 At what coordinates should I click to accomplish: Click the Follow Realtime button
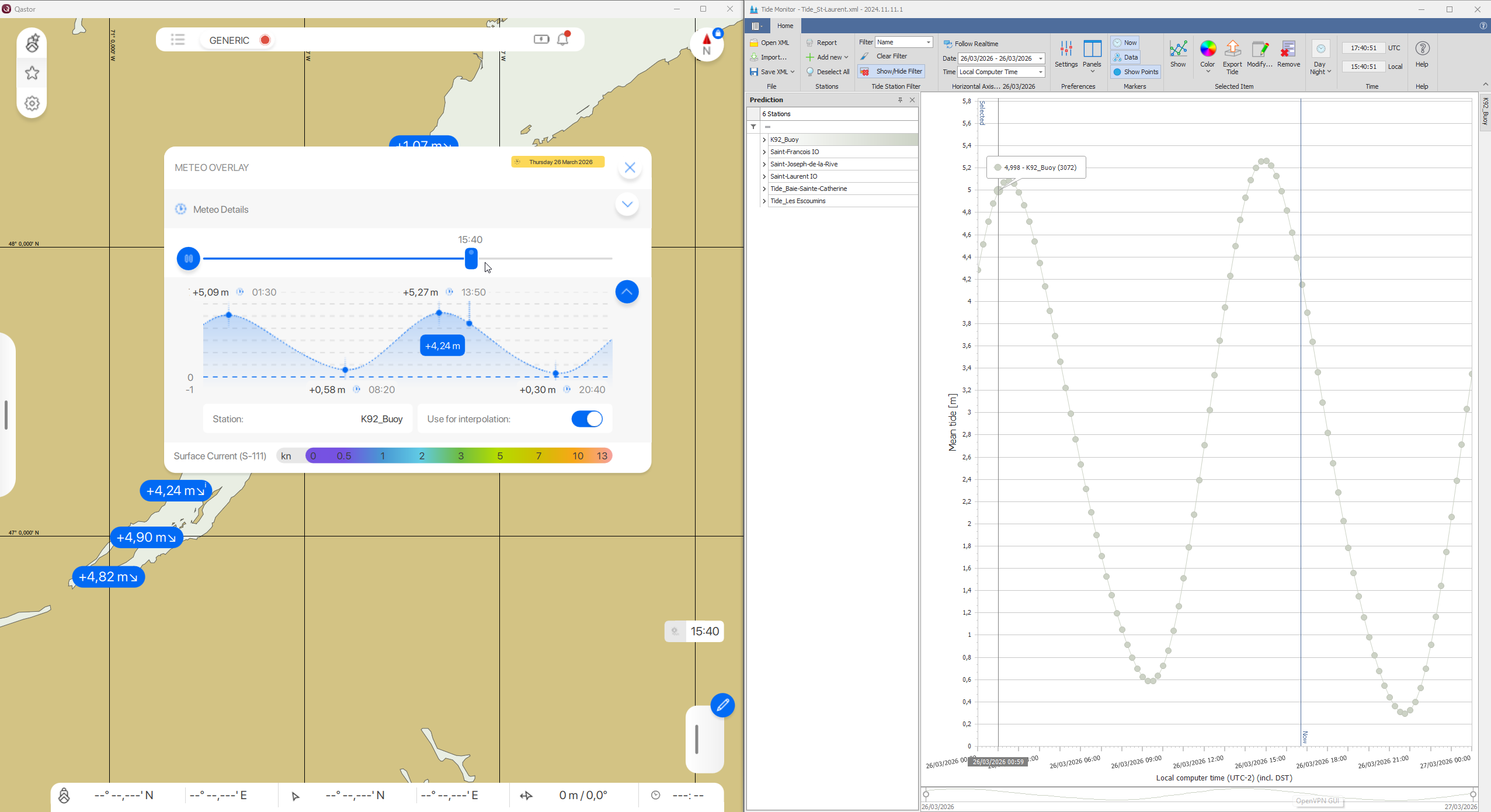pyautogui.click(x=971, y=44)
